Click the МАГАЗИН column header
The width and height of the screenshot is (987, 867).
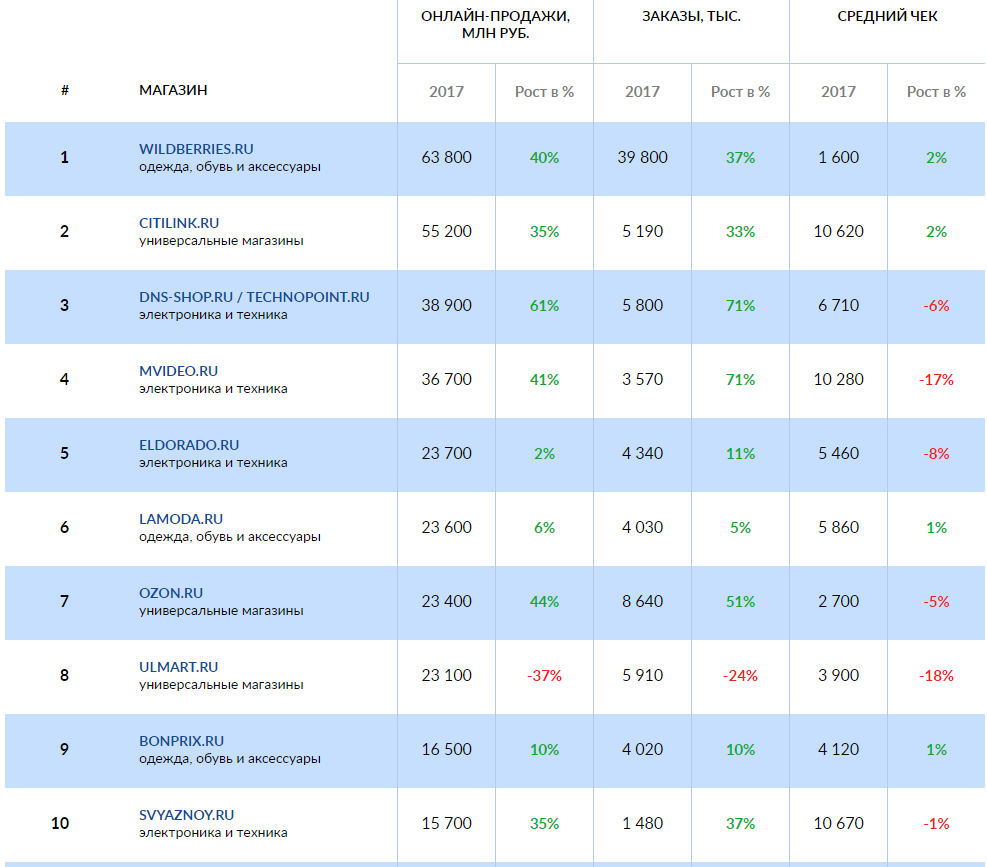point(173,90)
